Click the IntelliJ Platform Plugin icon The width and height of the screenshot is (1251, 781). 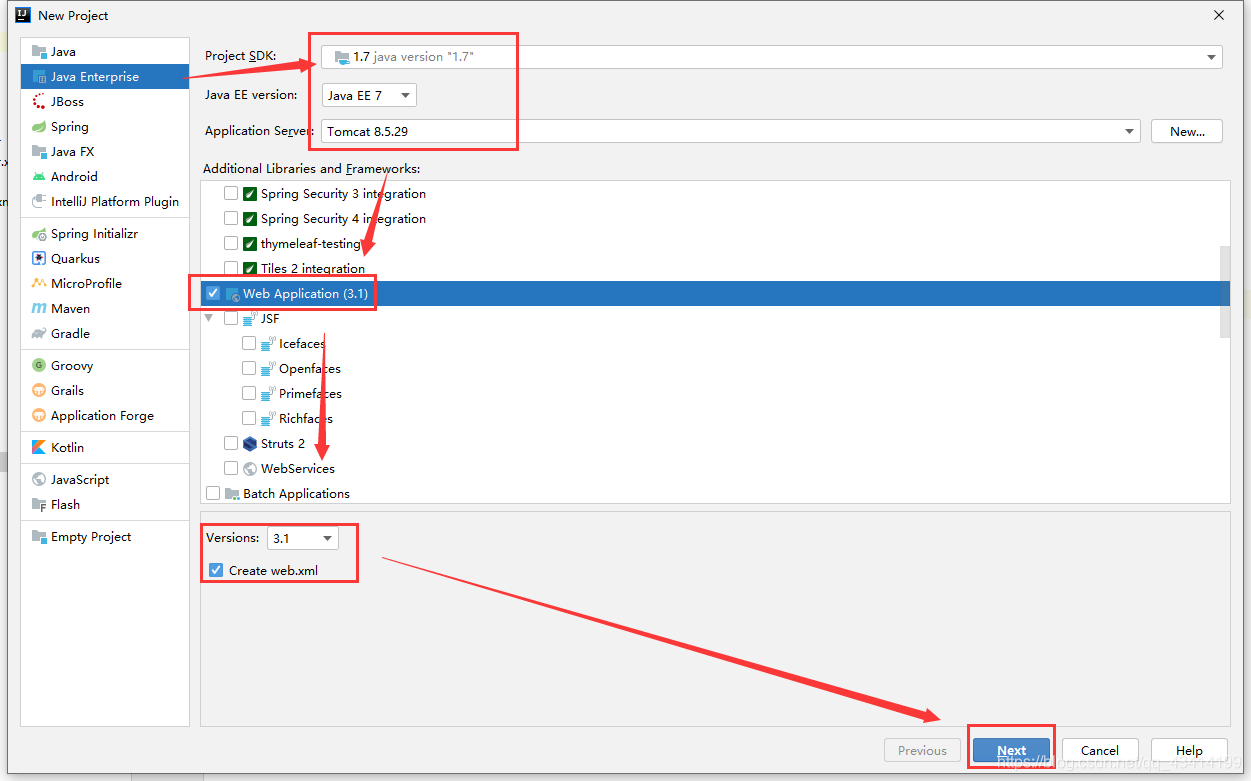[x=39, y=202]
